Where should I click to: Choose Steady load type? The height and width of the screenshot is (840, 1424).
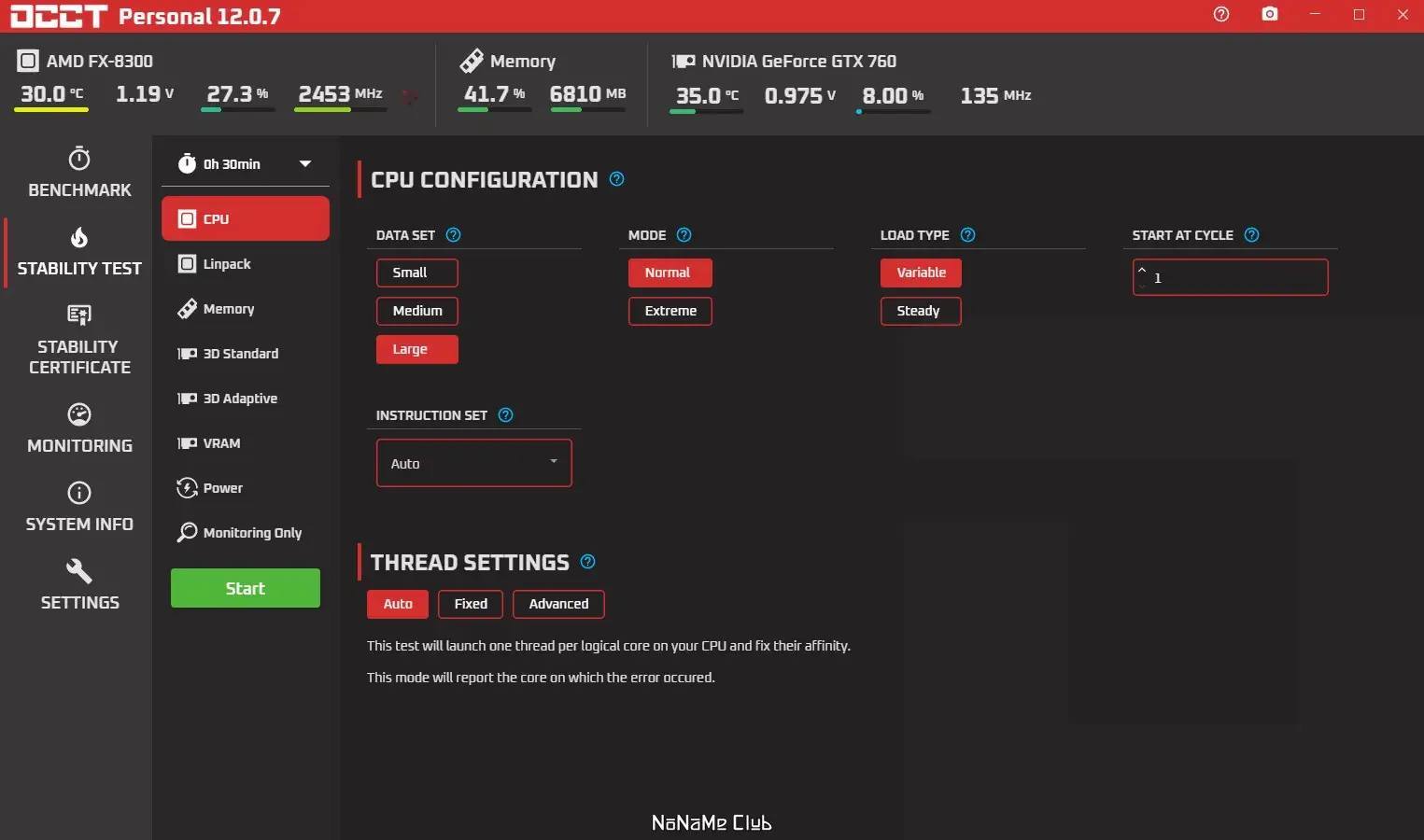click(x=921, y=311)
